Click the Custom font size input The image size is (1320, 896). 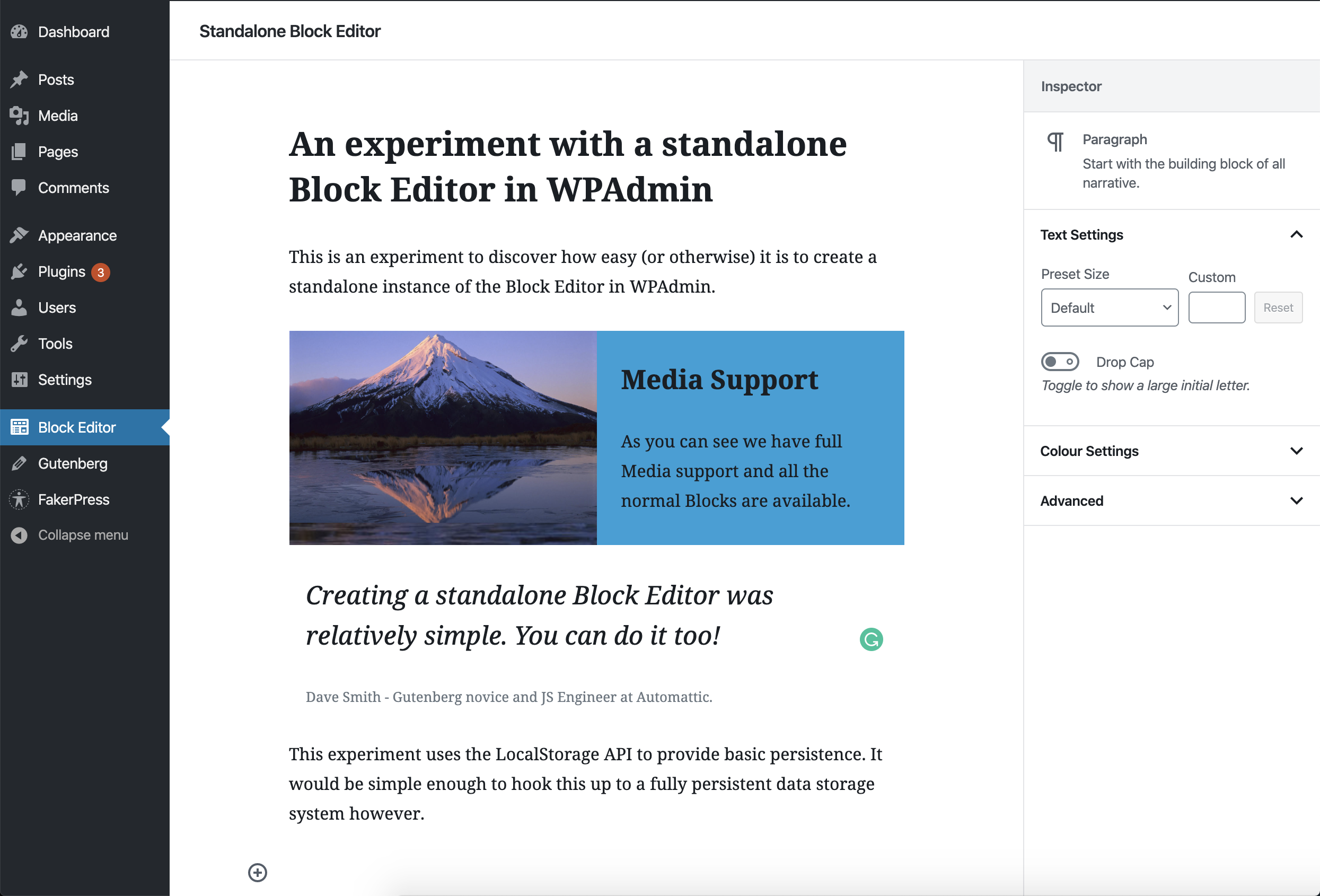click(x=1216, y=308)
